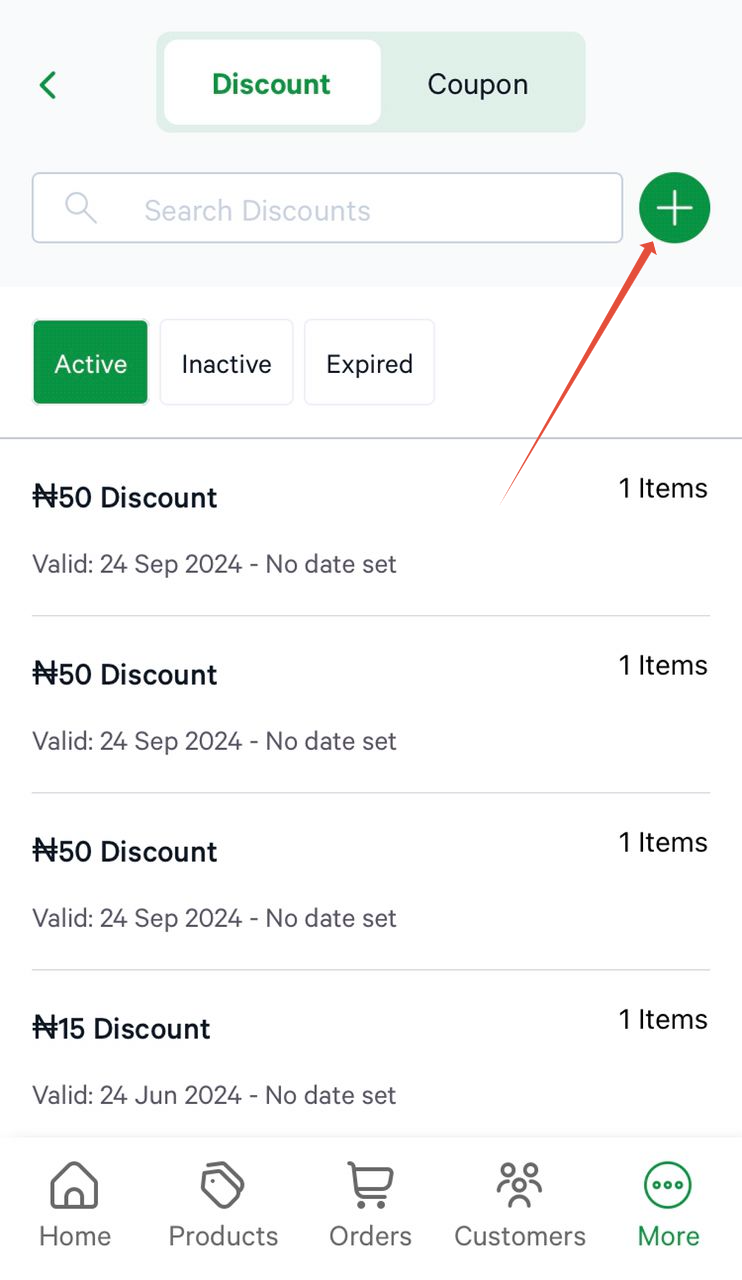Show Expired discounts filter
The image size is (742, 1280).
[369, 363]
